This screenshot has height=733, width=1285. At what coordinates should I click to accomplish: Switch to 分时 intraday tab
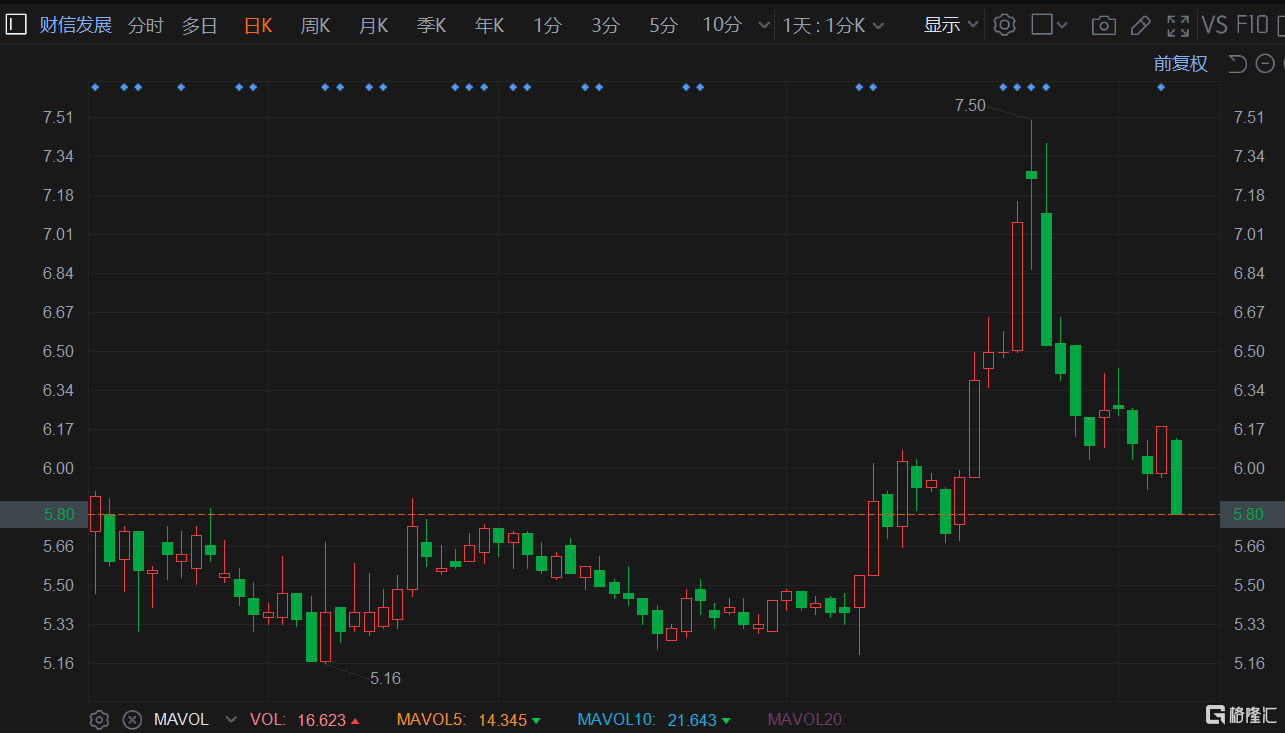pyautogui.click(x=145, y=25)
